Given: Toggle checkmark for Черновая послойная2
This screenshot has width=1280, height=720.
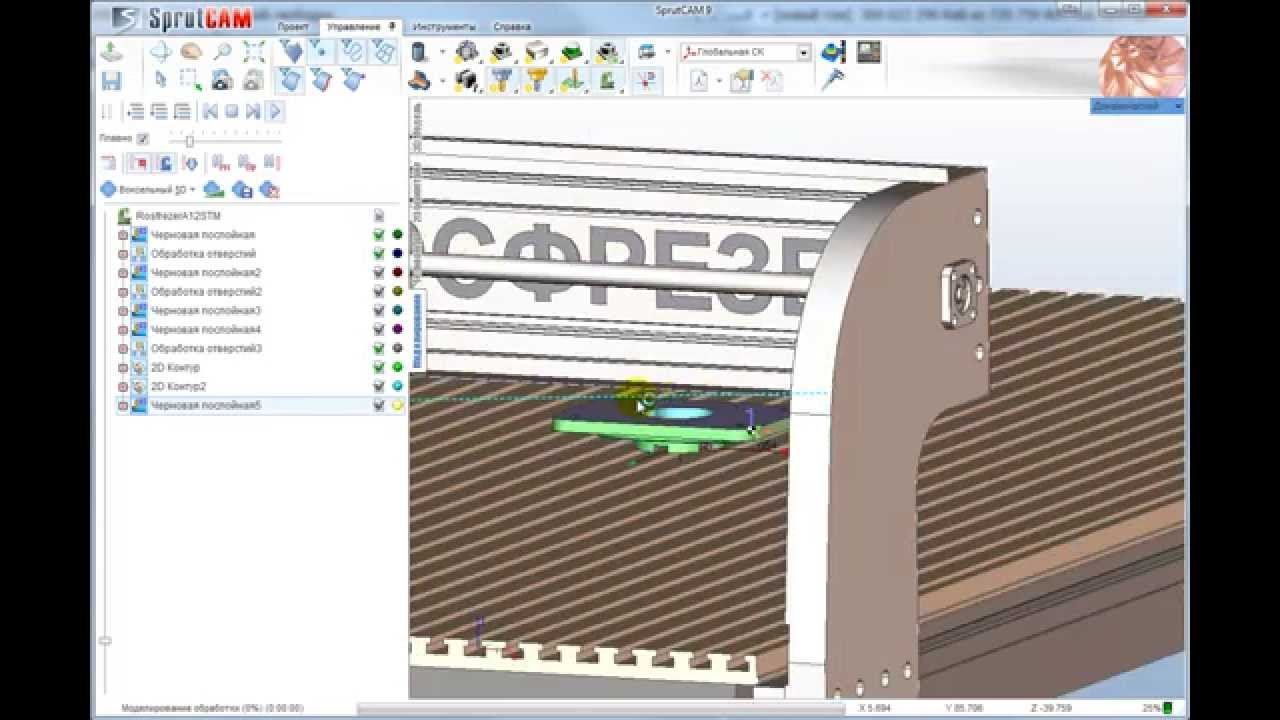Looking at the screenshot, I should pos(379,273).
